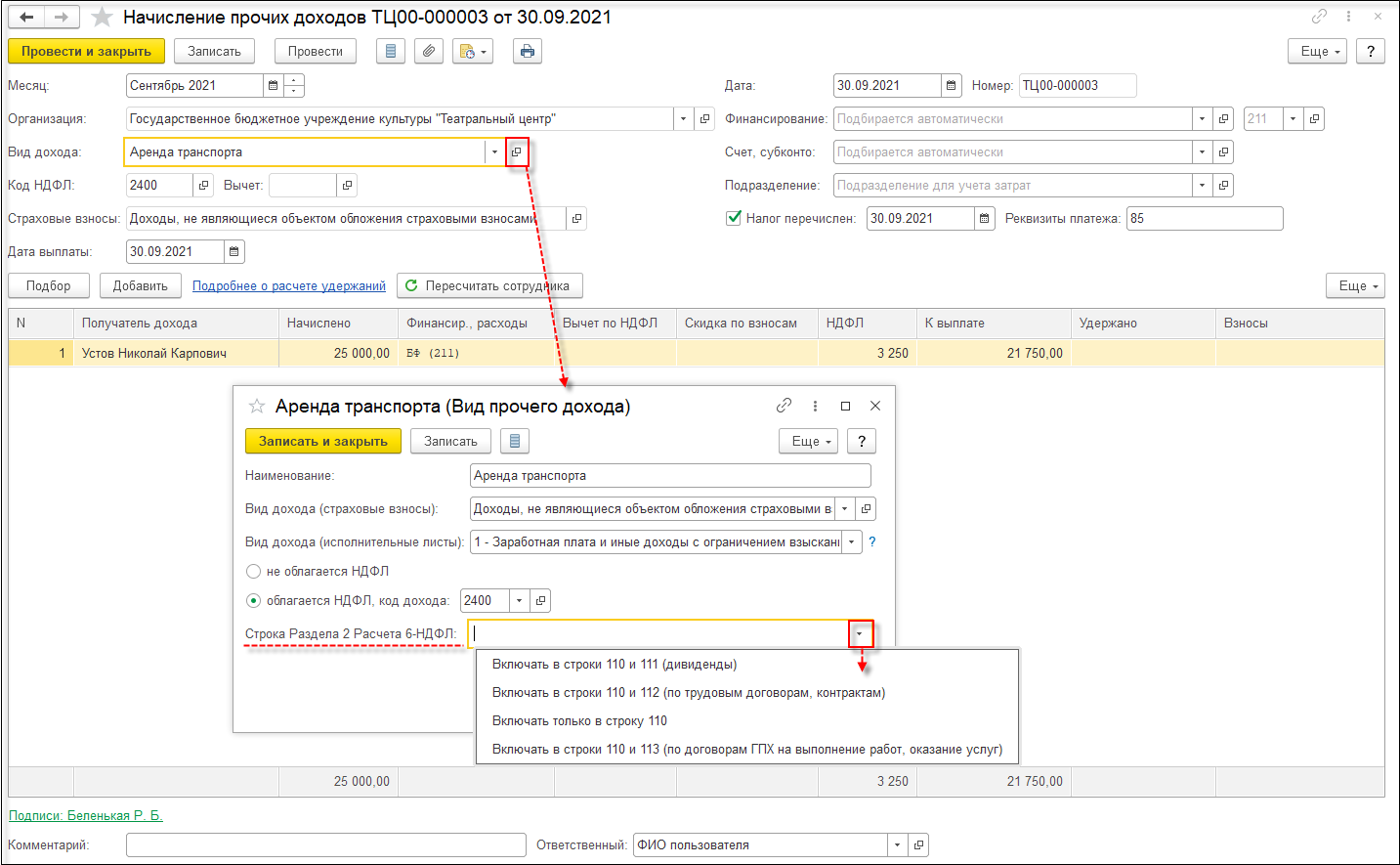The image size is (1400, 865).
Task: Open Подразделение record icon
Action: (x=1223, y=186)
